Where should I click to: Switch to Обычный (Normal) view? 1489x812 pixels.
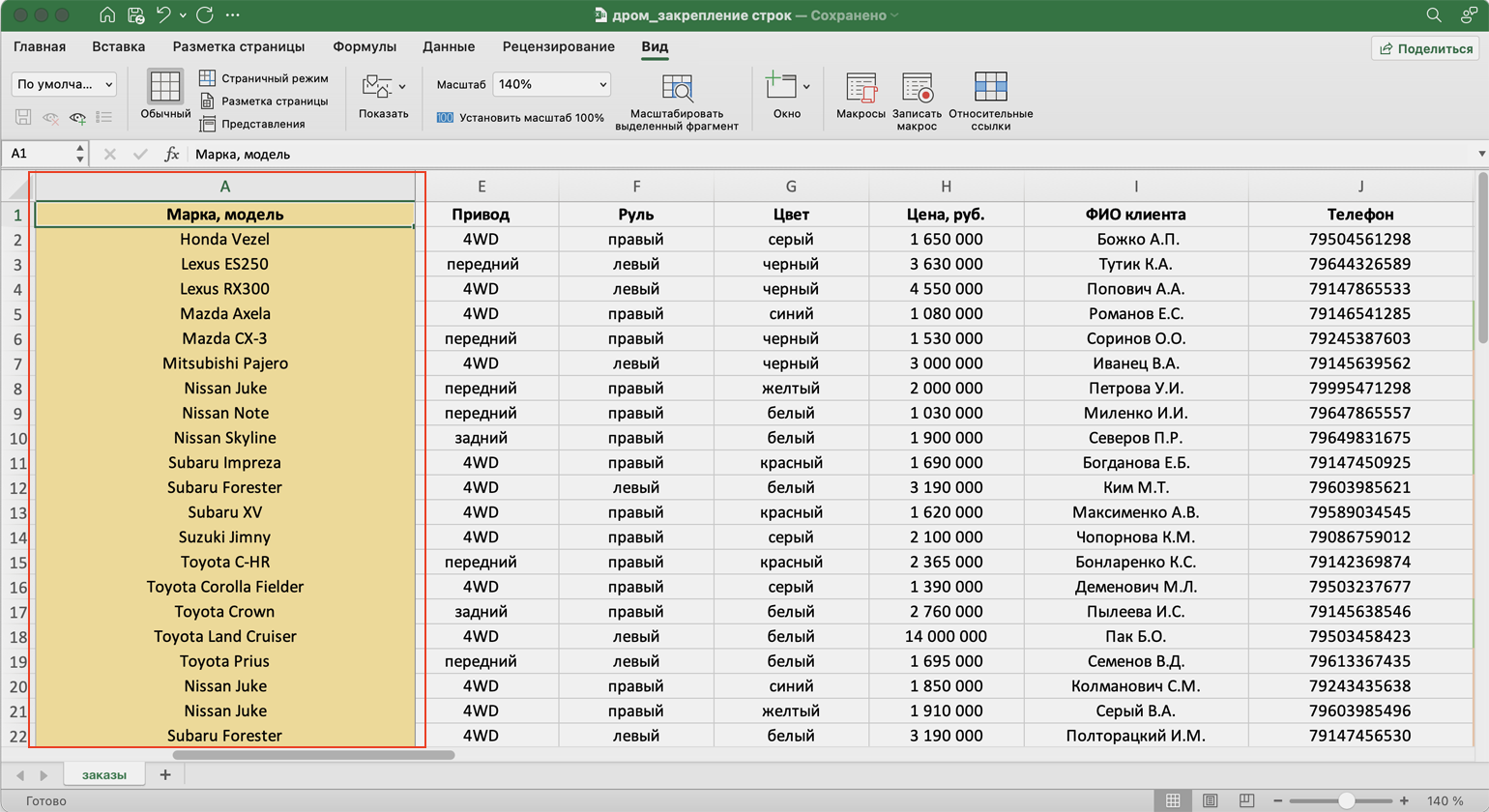click(165, 89)
